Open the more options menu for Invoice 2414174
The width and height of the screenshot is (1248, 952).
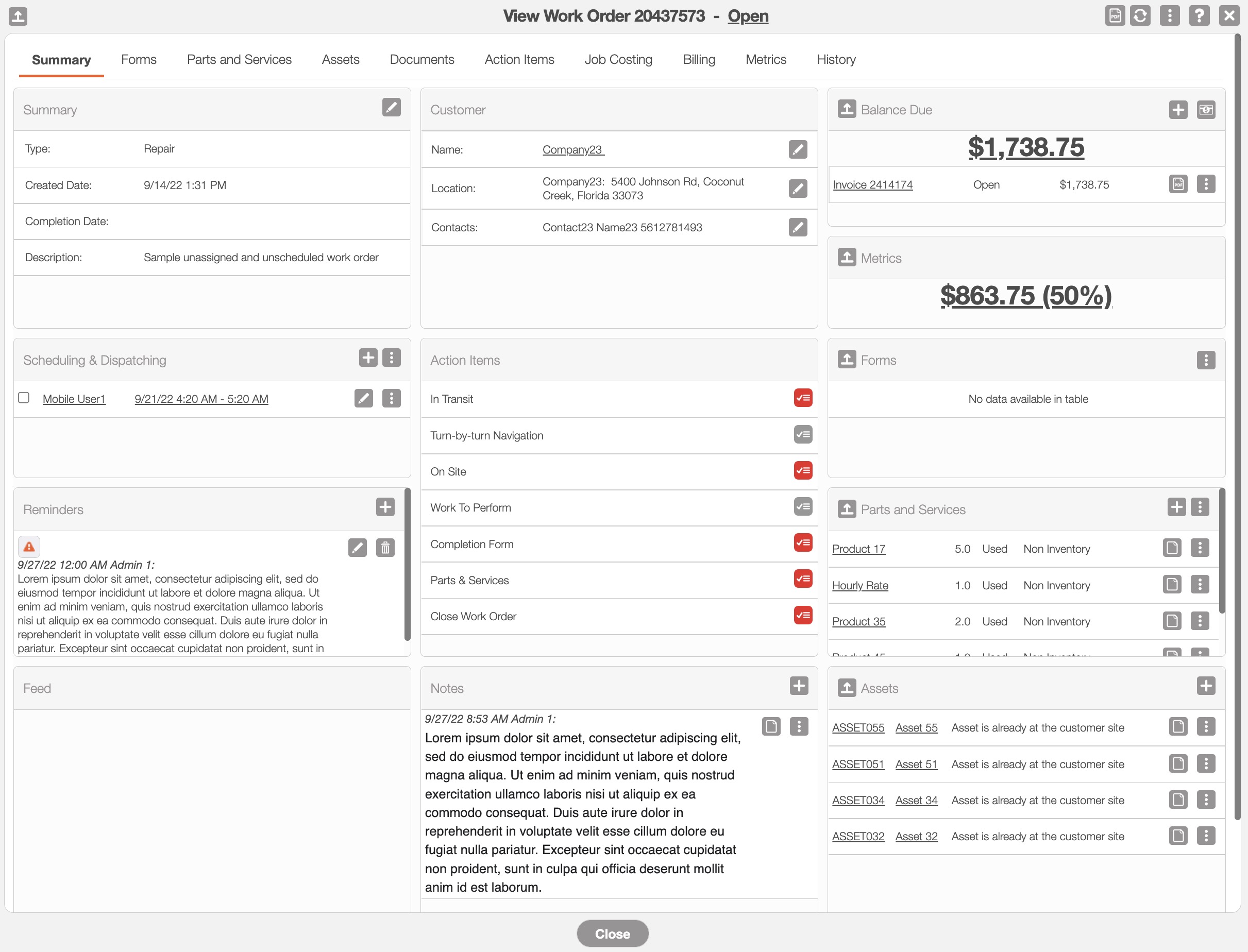tap(1206, 184)
